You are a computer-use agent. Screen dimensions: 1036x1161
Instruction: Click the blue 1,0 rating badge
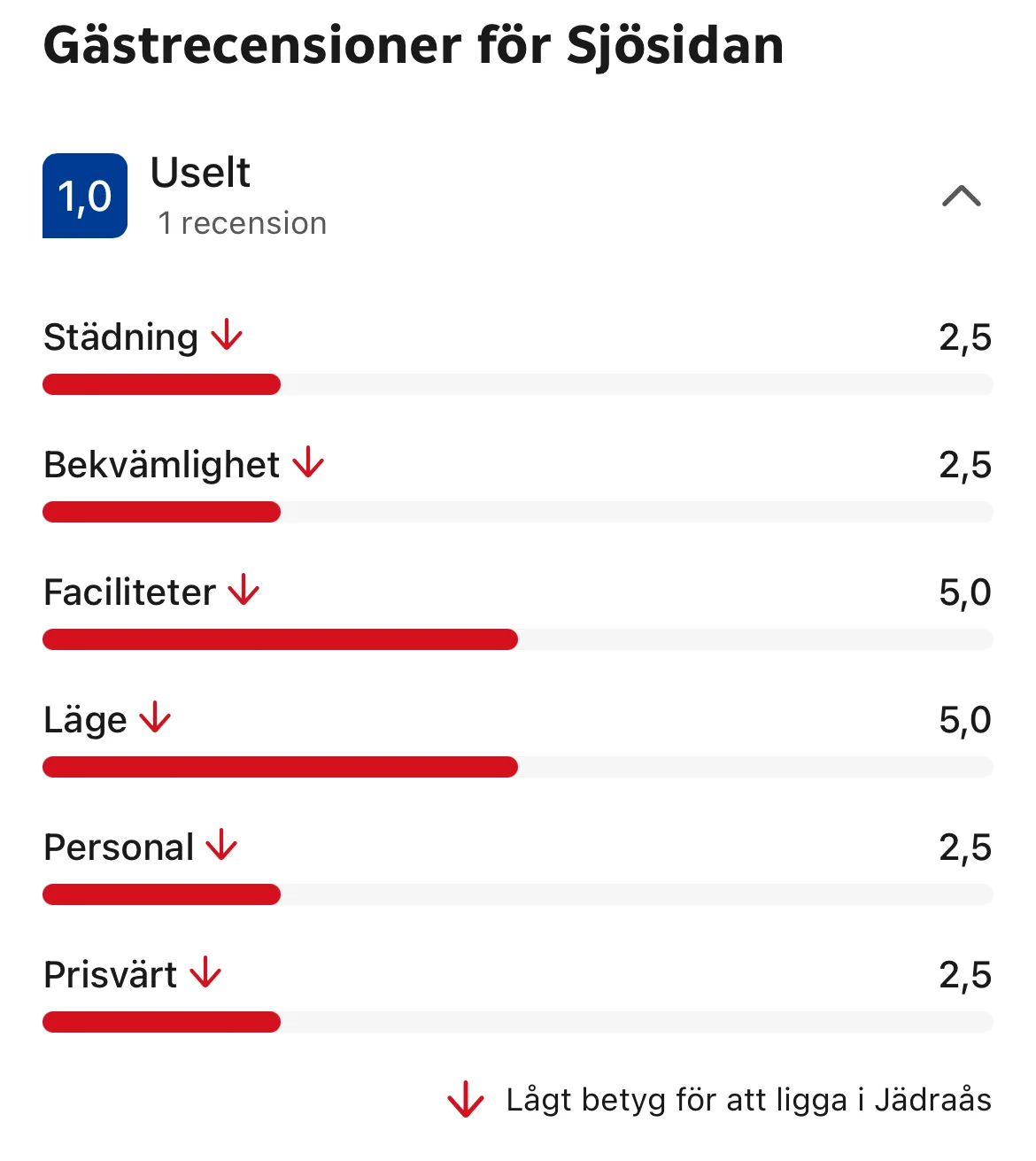click(85, 196)
